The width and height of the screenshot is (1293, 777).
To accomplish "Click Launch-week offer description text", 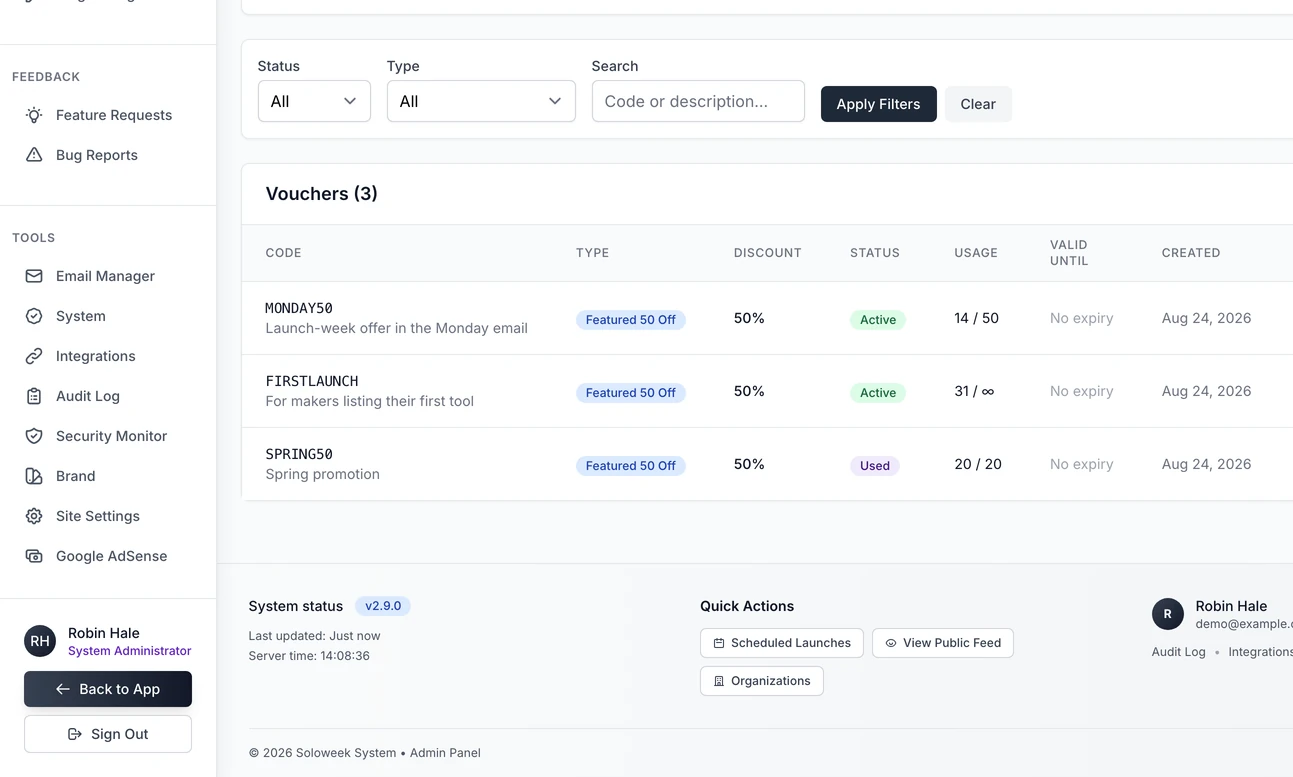I will tap(397, 328).
